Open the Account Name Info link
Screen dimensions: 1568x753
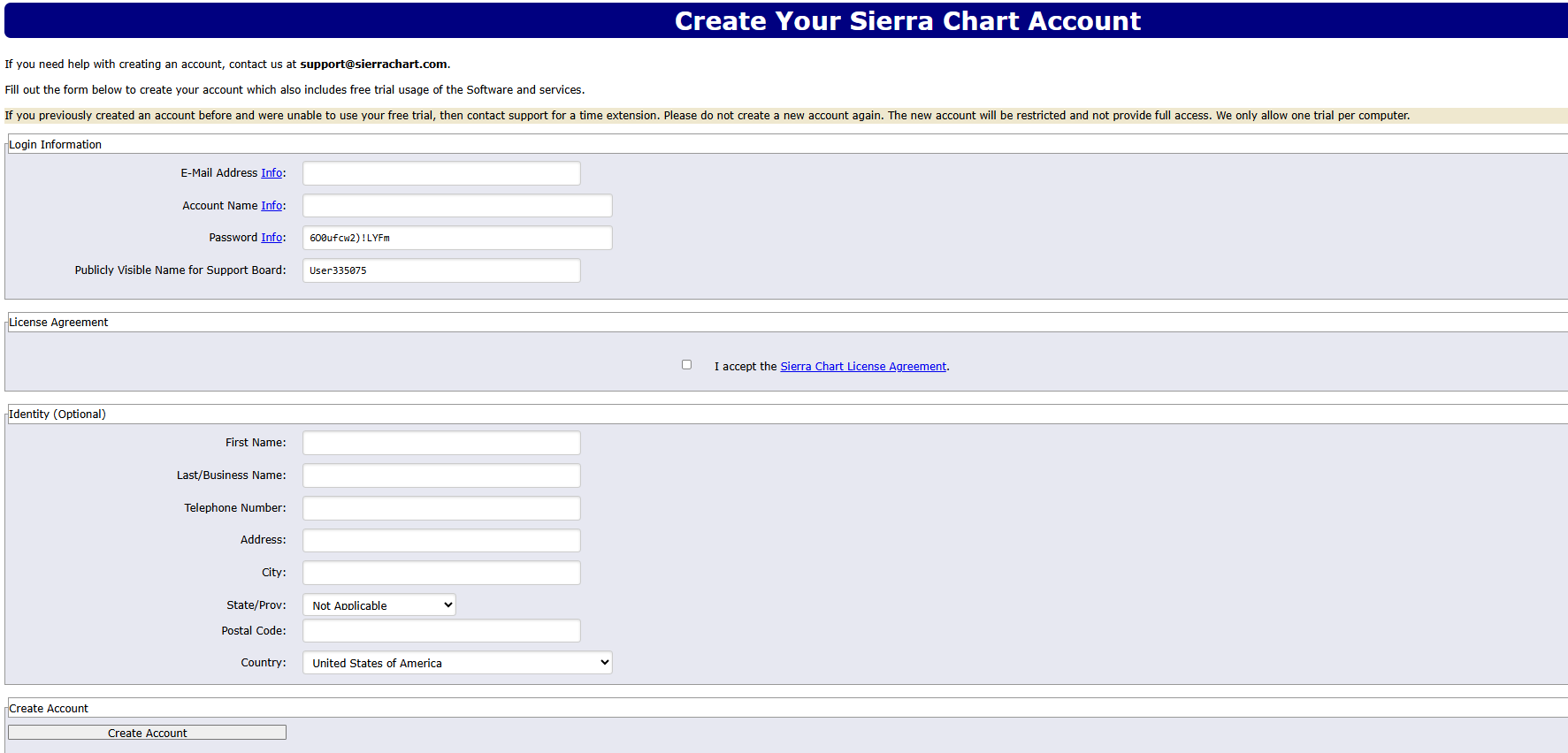(272, 206)
